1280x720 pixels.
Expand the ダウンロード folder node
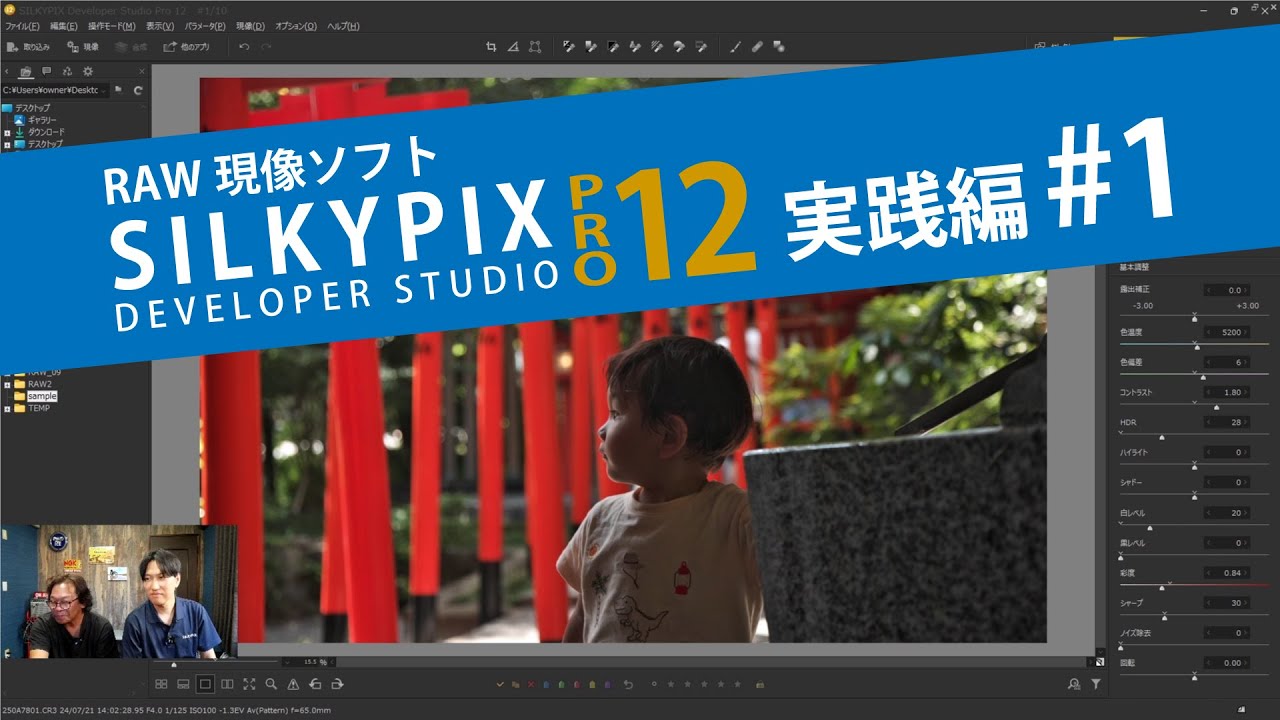(x=7, y=132)
